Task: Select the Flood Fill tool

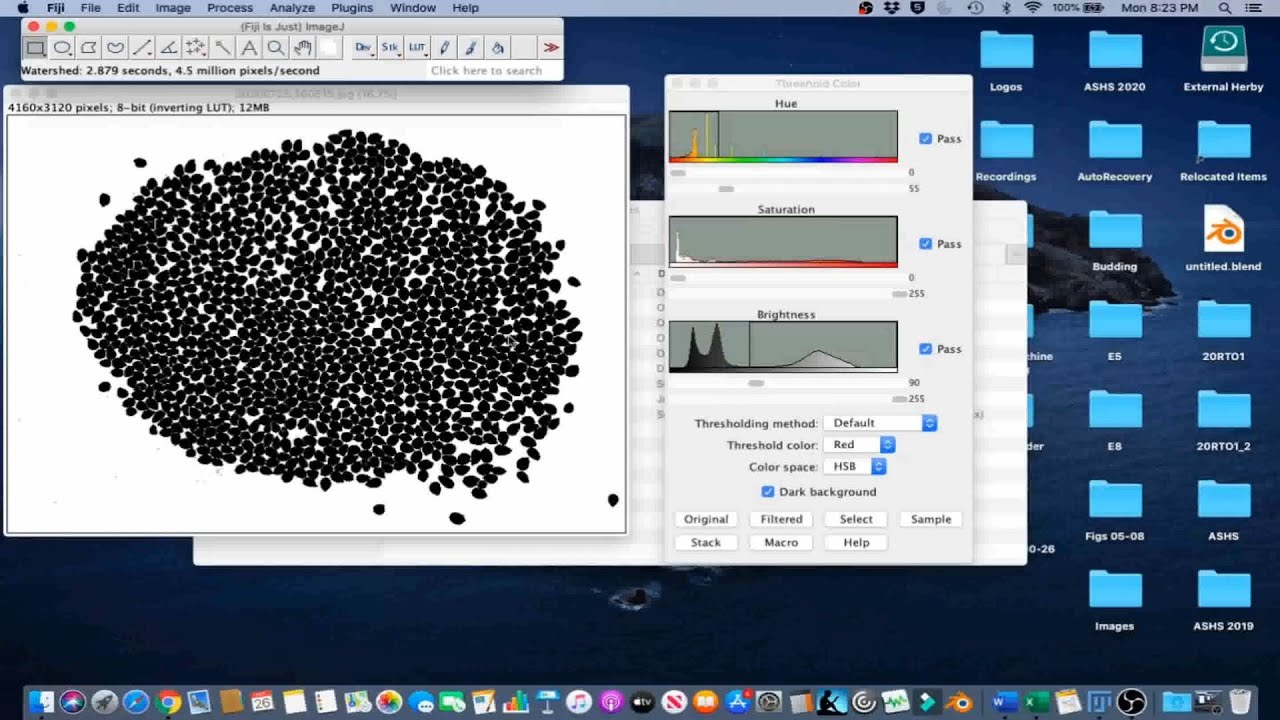Action: click(x=498, y=47)
